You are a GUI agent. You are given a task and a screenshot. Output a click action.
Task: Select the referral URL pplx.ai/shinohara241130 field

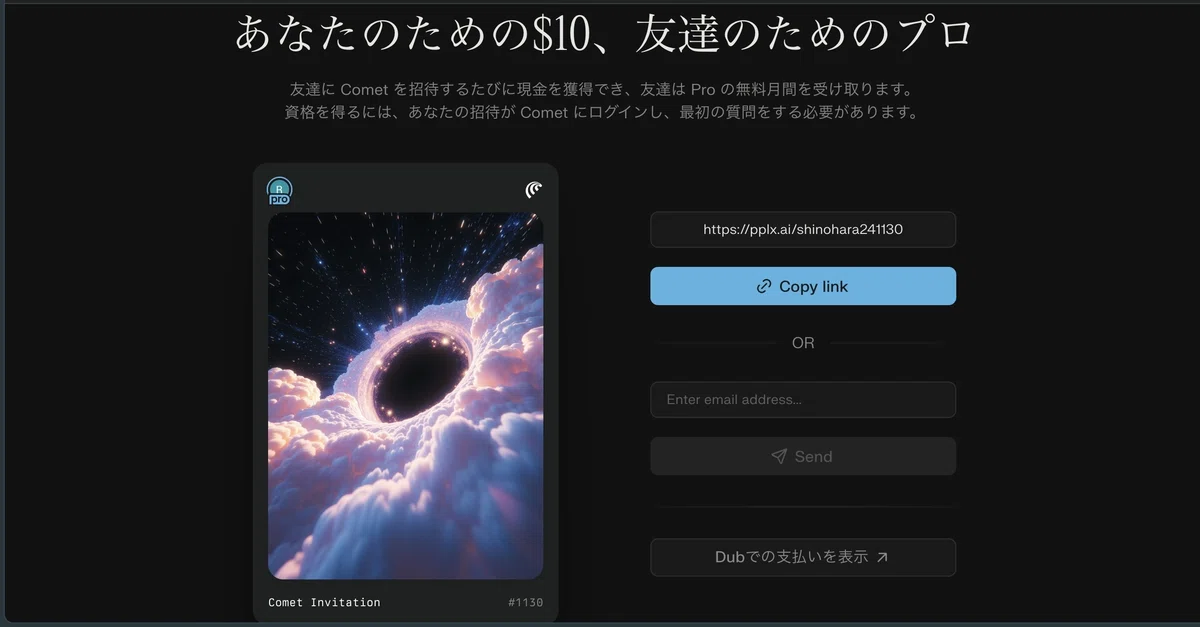tap(803, 229)
